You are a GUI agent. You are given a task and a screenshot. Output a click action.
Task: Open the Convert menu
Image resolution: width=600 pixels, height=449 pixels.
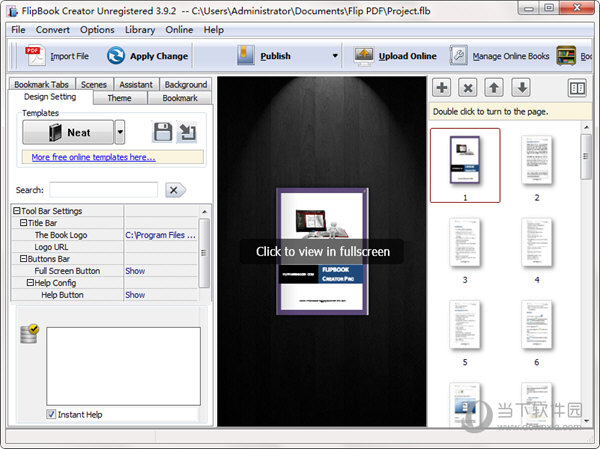pos(53,30)
